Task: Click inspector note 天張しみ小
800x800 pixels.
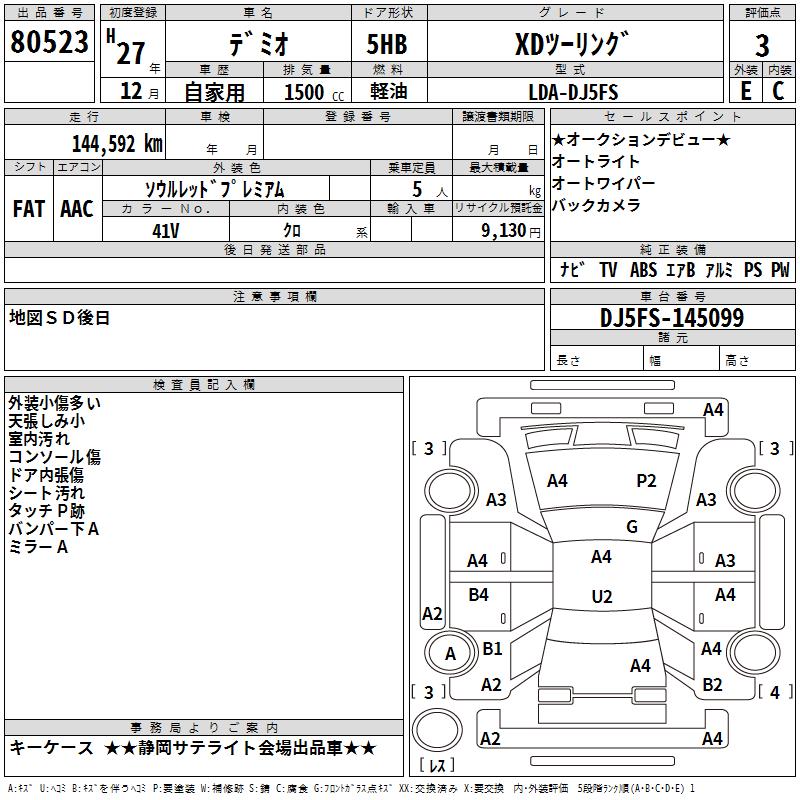Action: click(x=46, y=421)
